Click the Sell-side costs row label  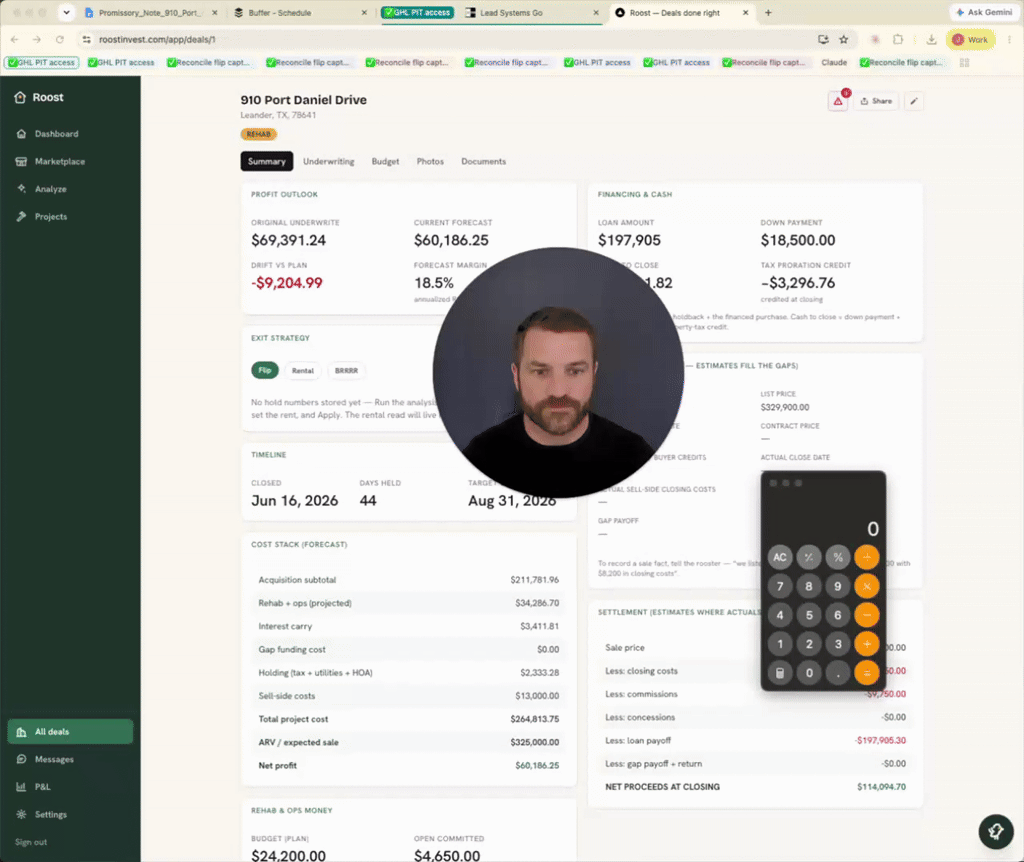pos(287,695)
